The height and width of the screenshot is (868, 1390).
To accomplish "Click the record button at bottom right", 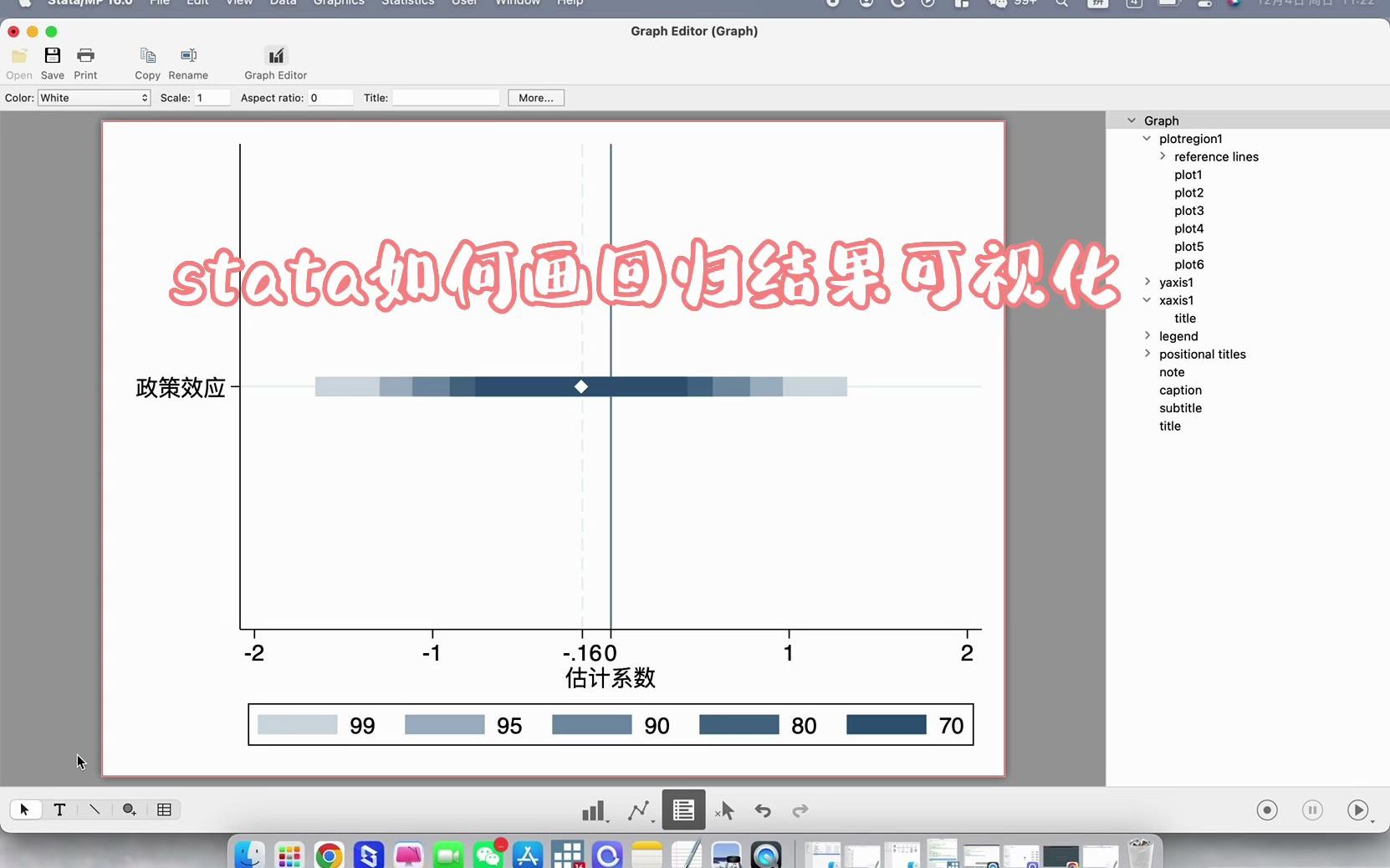I will (x=1267, y=810).
